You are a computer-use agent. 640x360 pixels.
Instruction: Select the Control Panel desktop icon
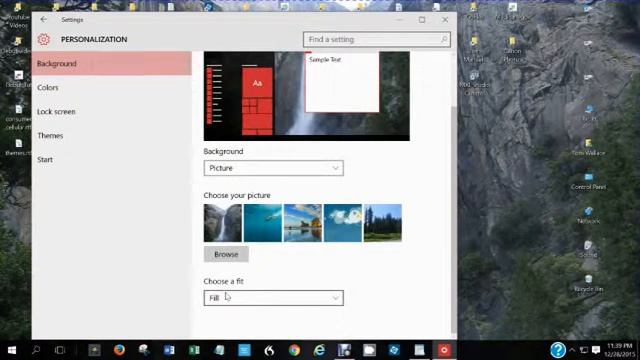588,181
